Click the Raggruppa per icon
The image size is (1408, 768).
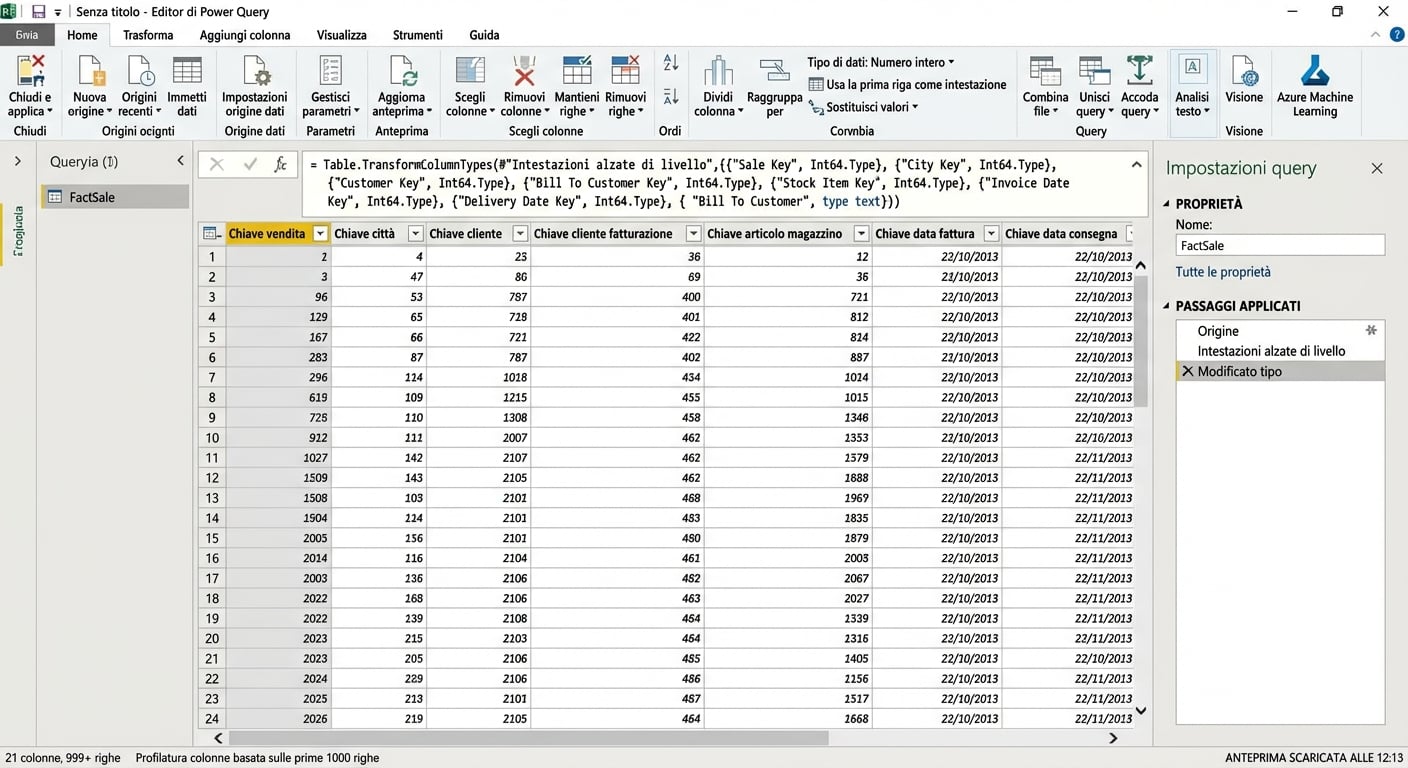[775, 71]
